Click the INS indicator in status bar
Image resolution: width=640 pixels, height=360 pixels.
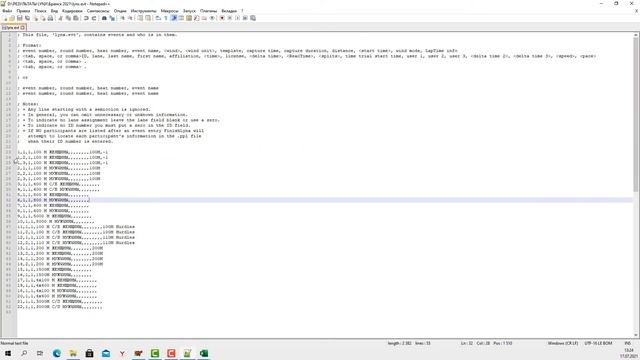point(627,343)
